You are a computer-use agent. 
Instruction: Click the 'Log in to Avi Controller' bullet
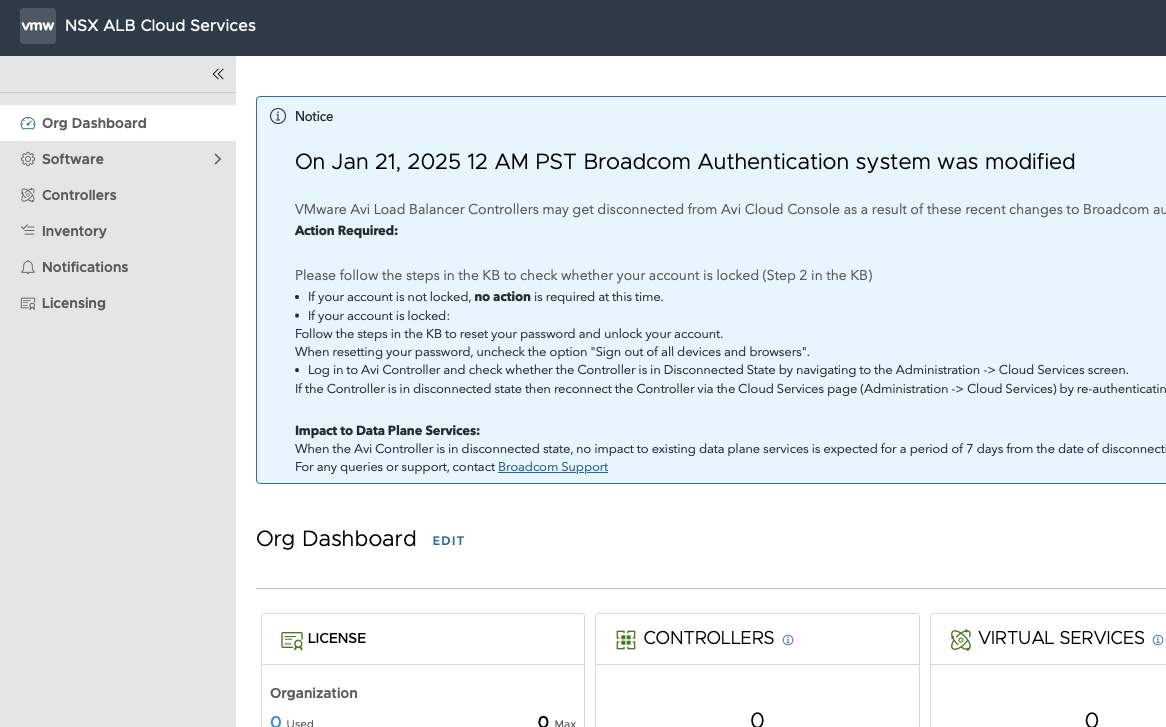(x=718, y=370)
